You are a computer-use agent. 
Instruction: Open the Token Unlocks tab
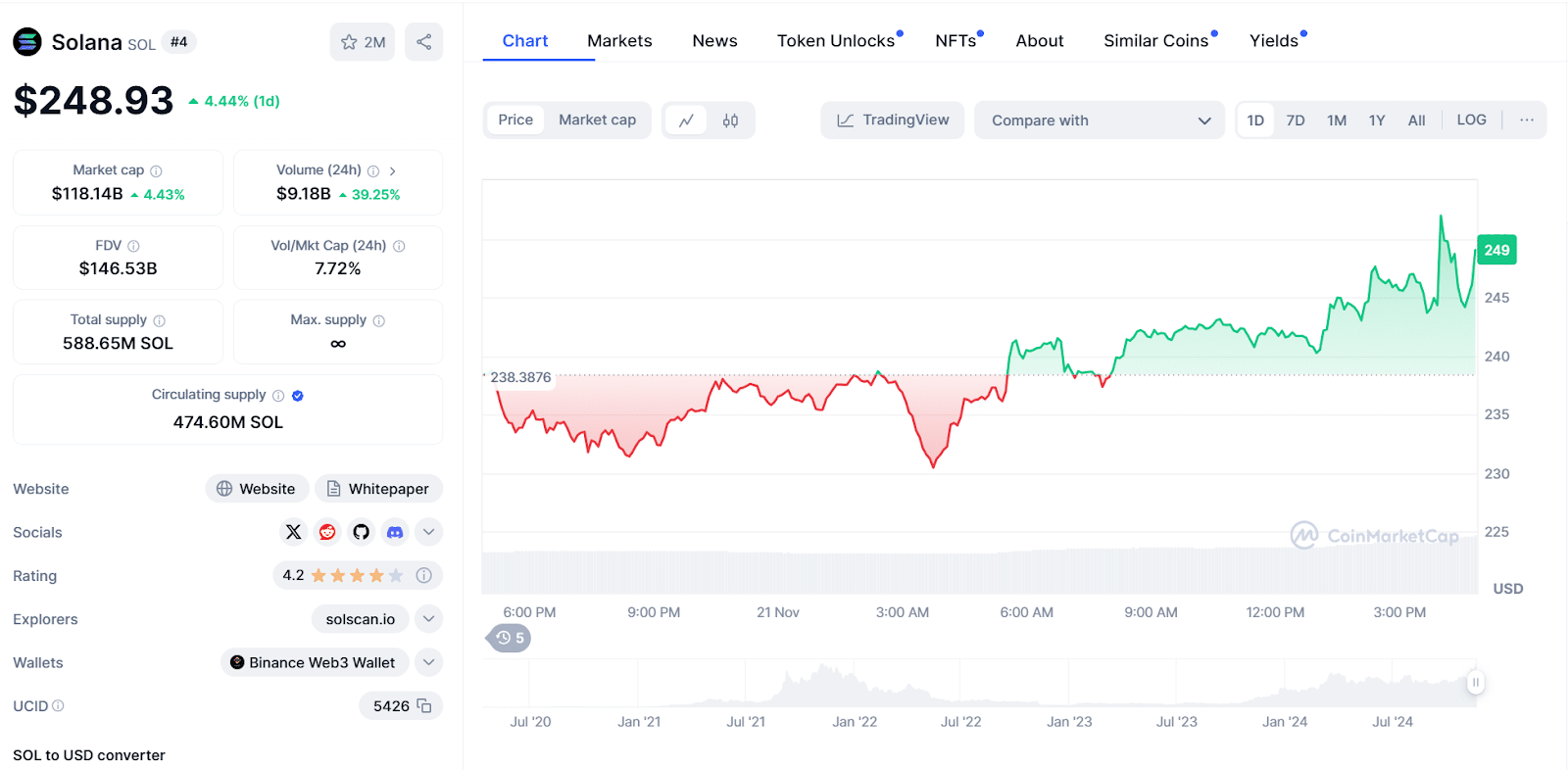pyautogui.click(x=836, y=40)
